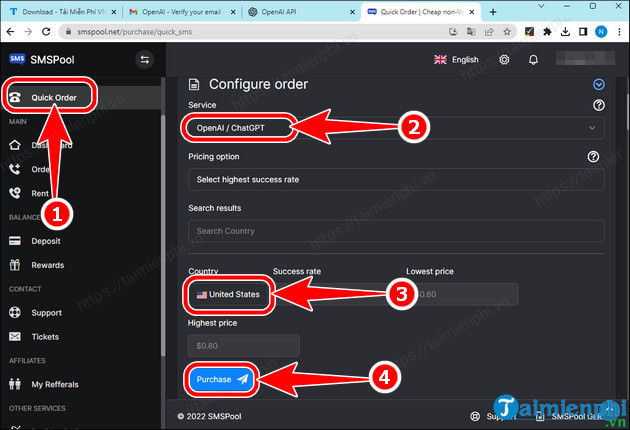Open the OpenAI / ChatGPT service dropdown
This screenshot has height=430, width=630.
click(395, 128)
